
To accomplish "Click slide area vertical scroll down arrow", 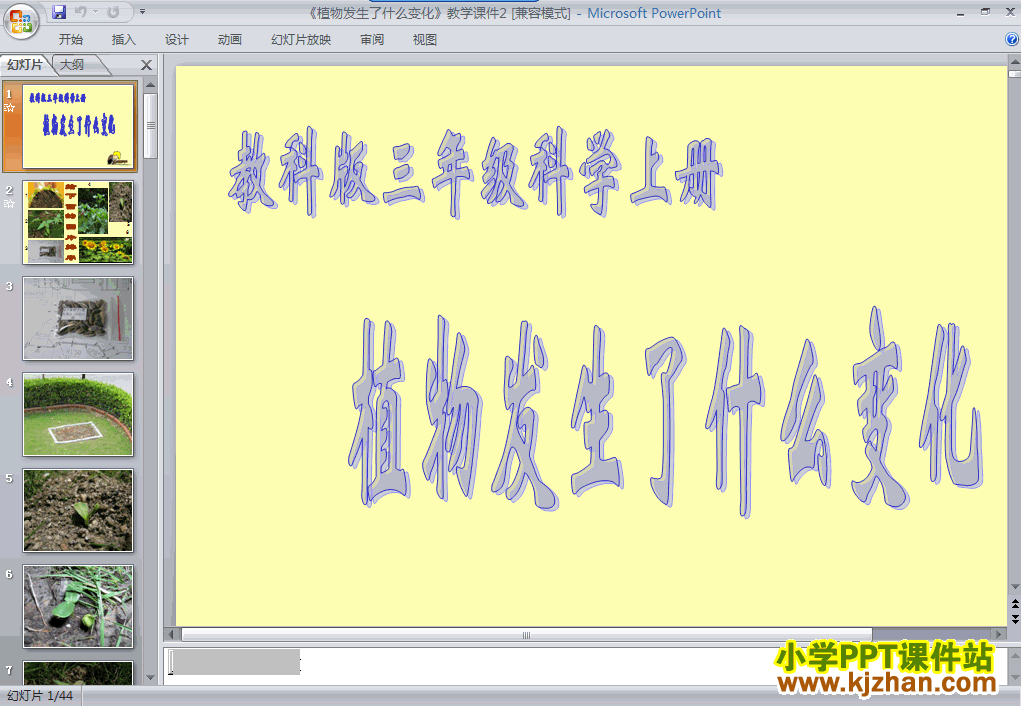I will pos(1014,587).
